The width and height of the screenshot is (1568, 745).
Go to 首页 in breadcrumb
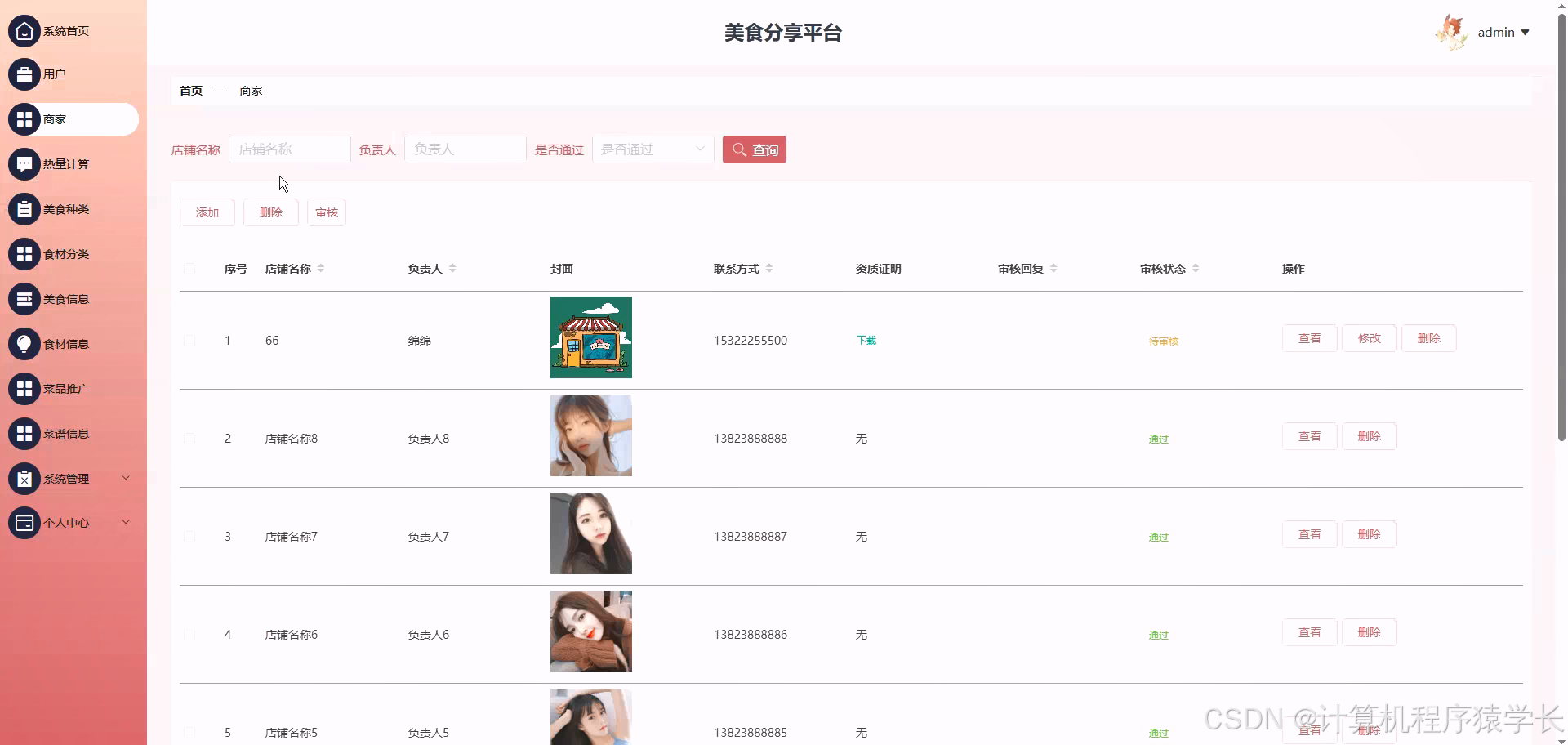[x=191, y=91]
